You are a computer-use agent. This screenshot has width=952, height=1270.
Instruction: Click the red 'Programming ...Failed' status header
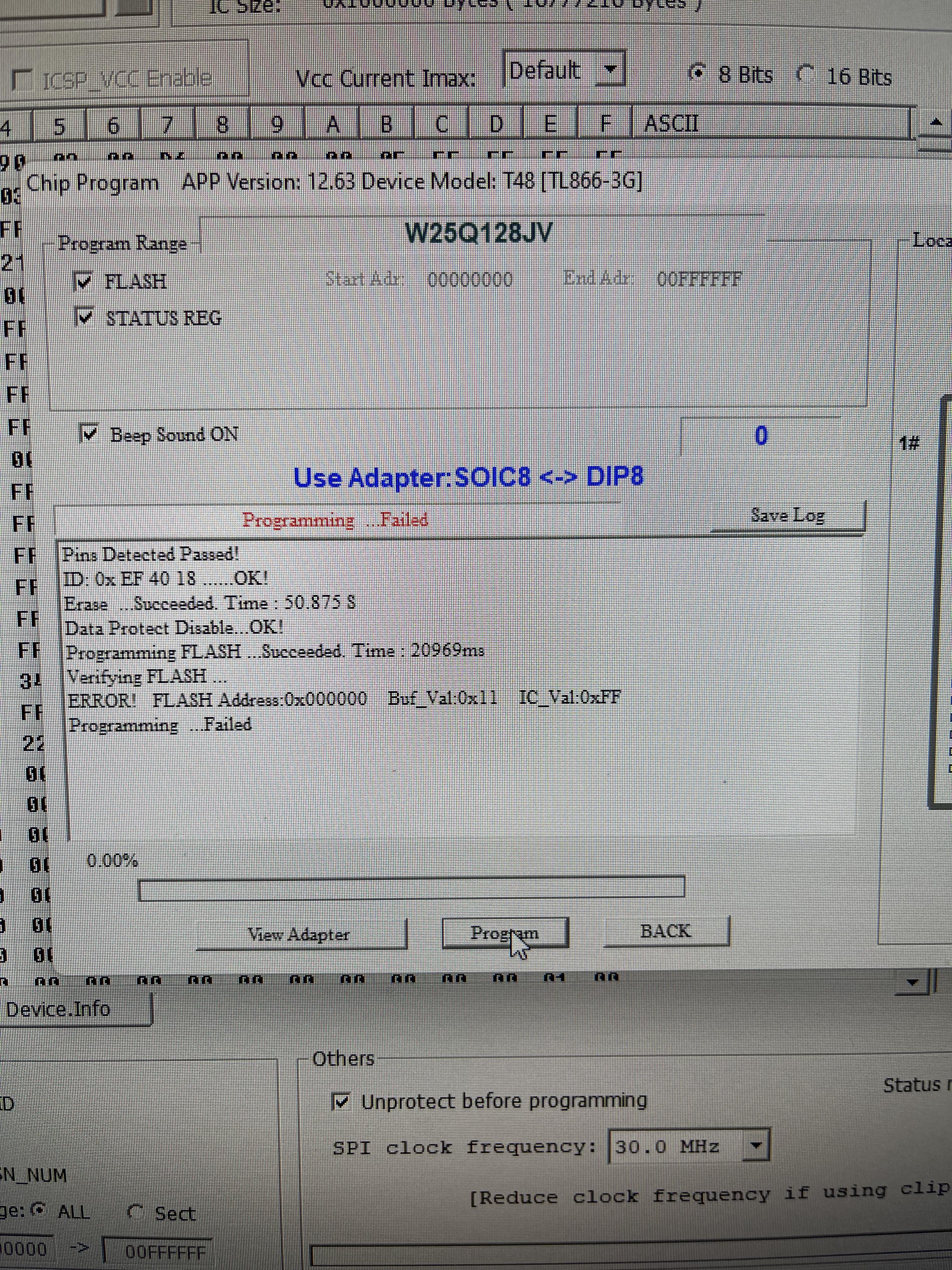pos(335,520)
